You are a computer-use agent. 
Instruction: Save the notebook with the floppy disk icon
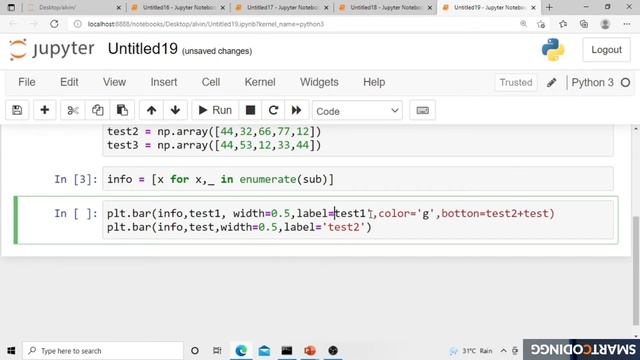pyautogui.click(x=17, y=110)
